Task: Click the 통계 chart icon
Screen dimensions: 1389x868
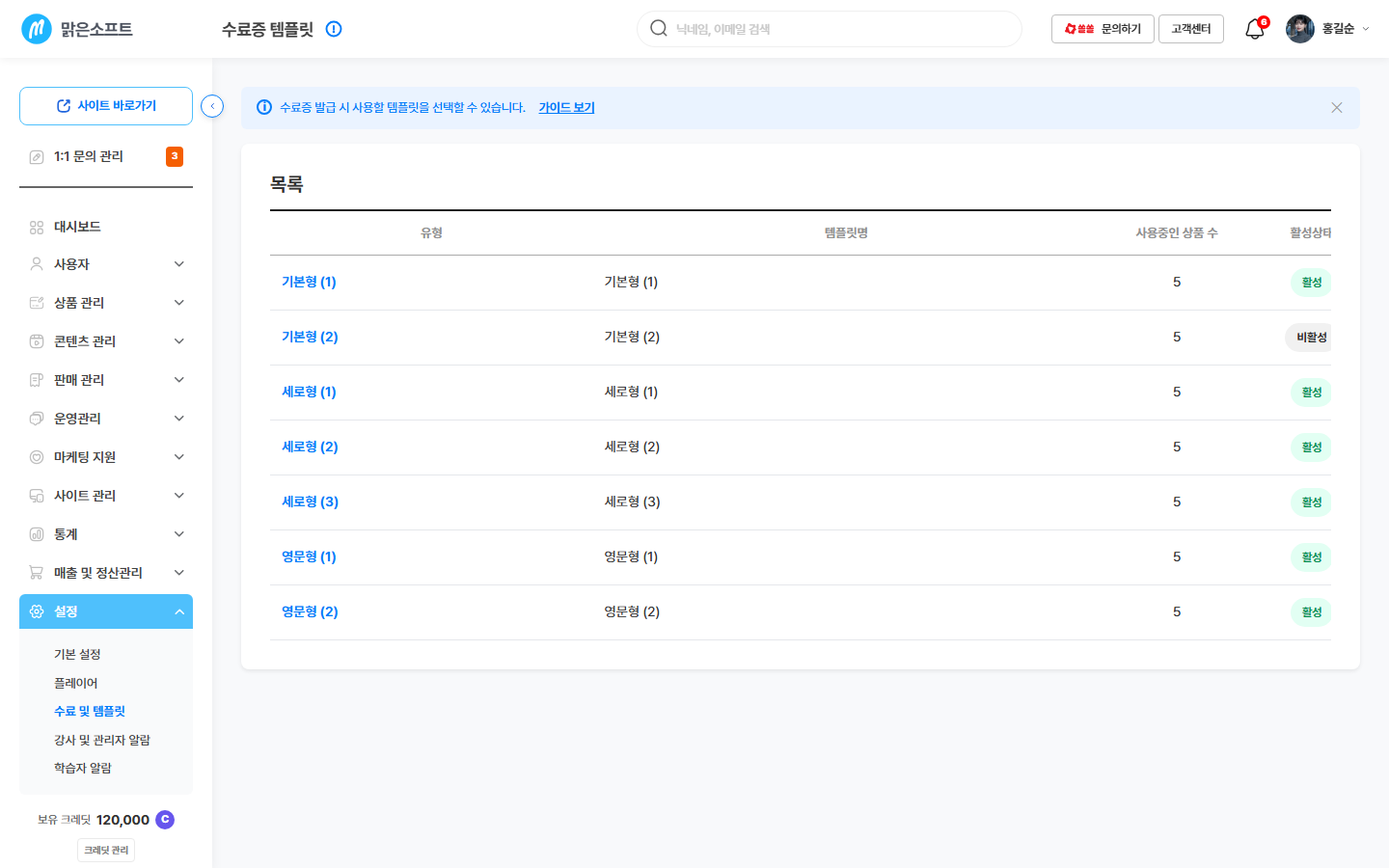Action: tap(37, 534)
